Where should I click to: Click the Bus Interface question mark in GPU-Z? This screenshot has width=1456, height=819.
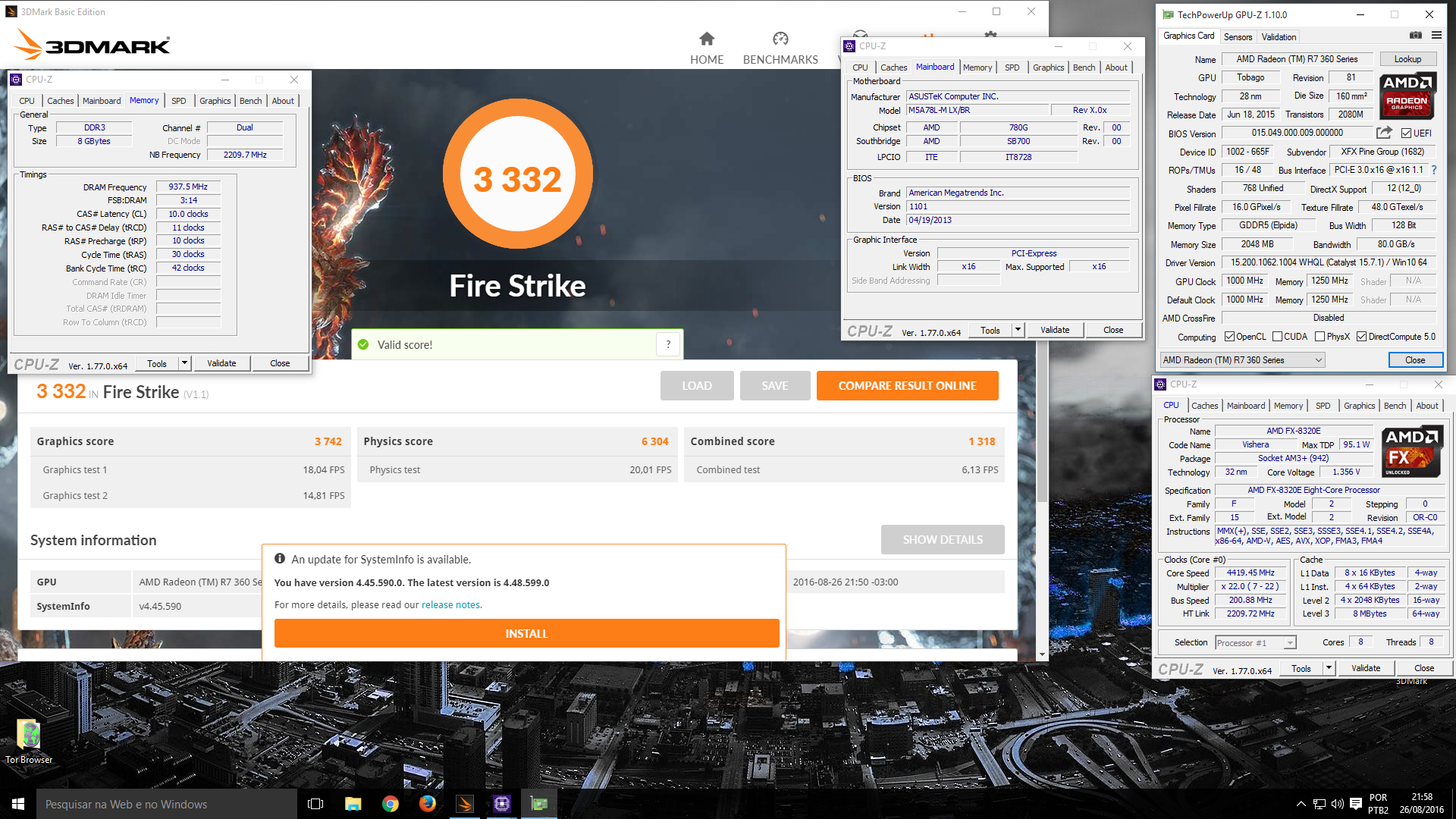click(1434, 170)
